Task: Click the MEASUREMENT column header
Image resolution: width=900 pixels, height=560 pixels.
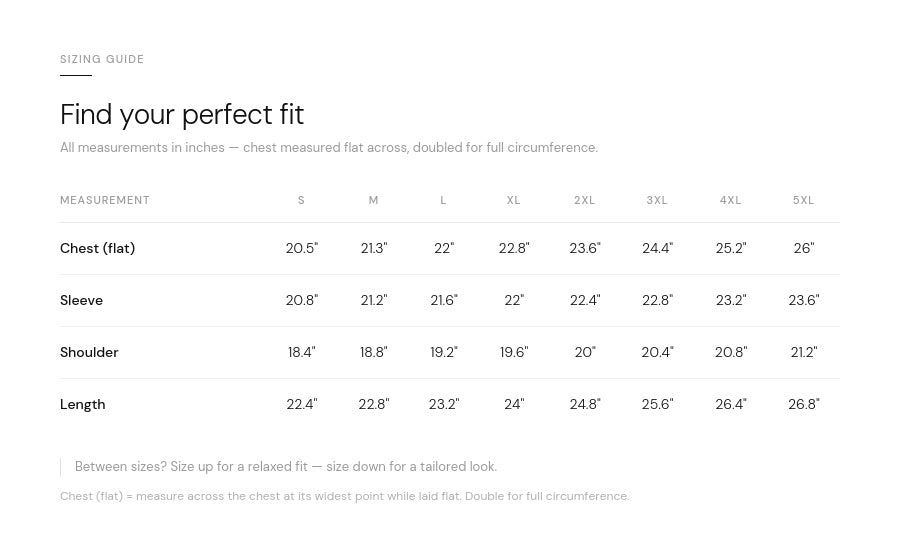Action: coord(105,201)
